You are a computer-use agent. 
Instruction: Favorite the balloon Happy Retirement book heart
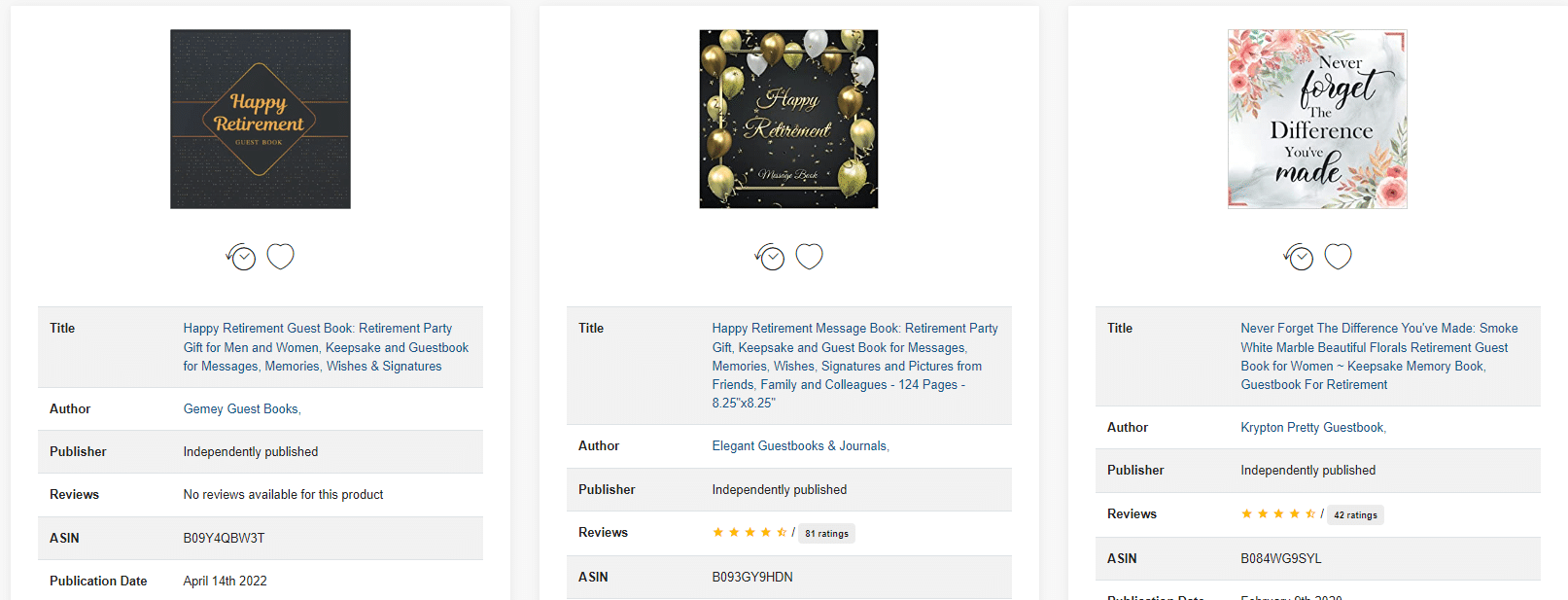pyautogui.click(x=810, y=256)
